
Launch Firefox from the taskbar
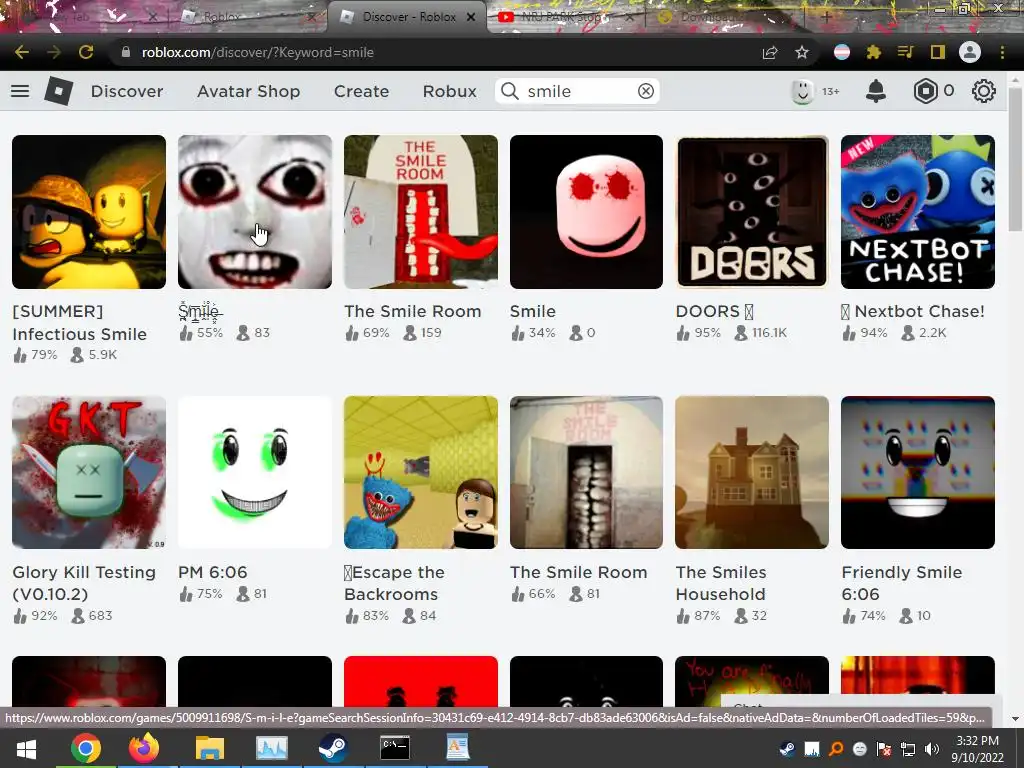[144, 748]
